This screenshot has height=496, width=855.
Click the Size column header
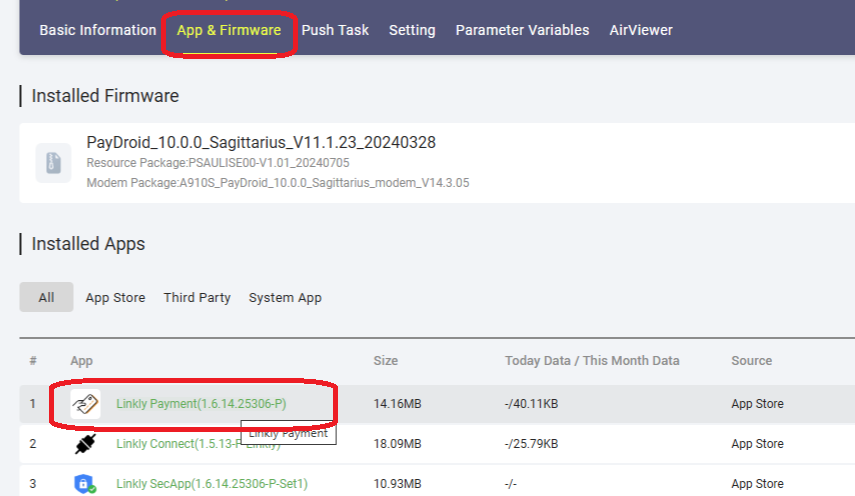pyautogui.click(x=386, y=360)
